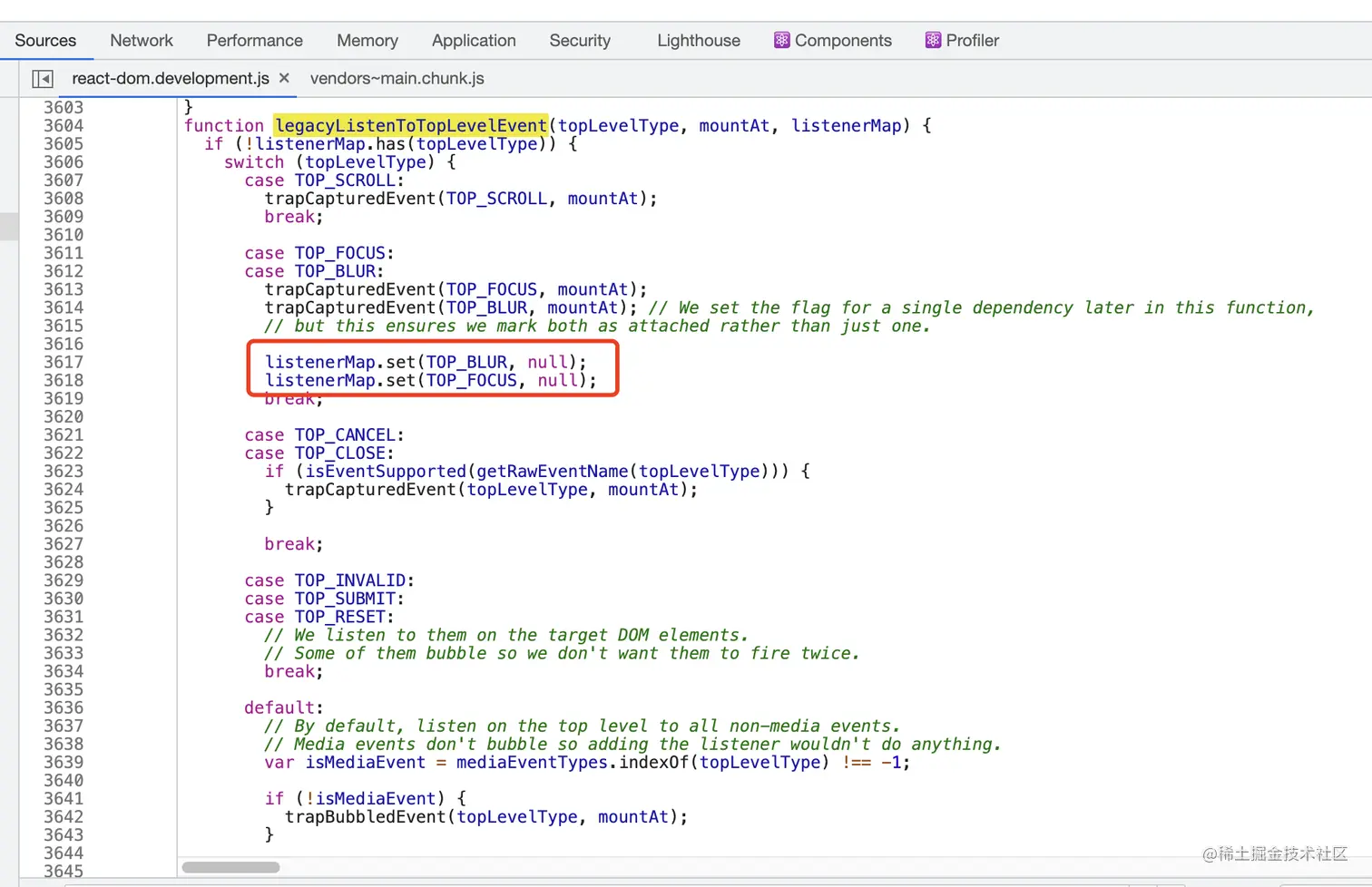Screen dimensions: 1372x887
Task: Click 'trapBubbledEvent(topLevelType, mountAt);' code line
Action: [x=486, y=817]
